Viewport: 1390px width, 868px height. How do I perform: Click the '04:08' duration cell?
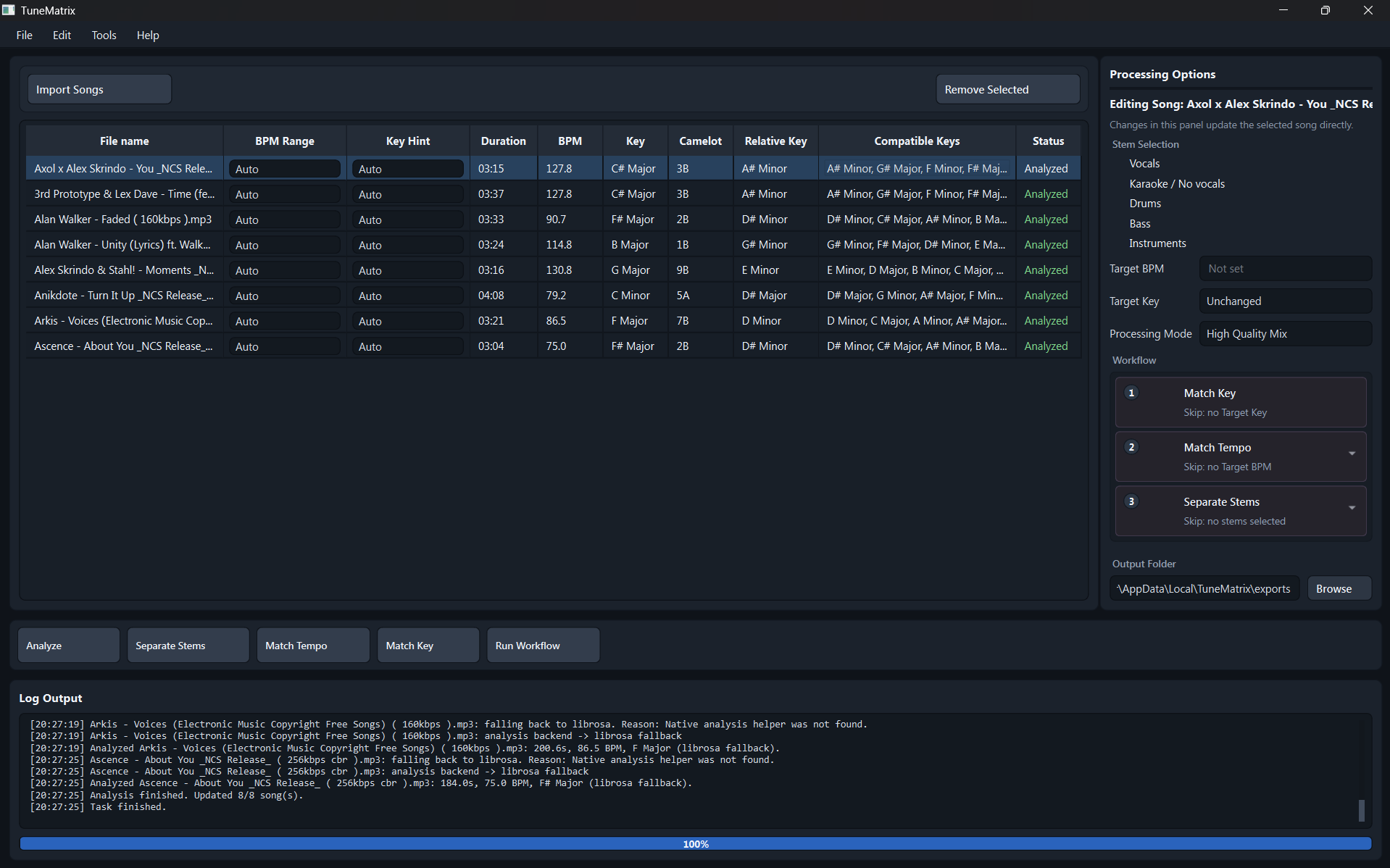504,295
